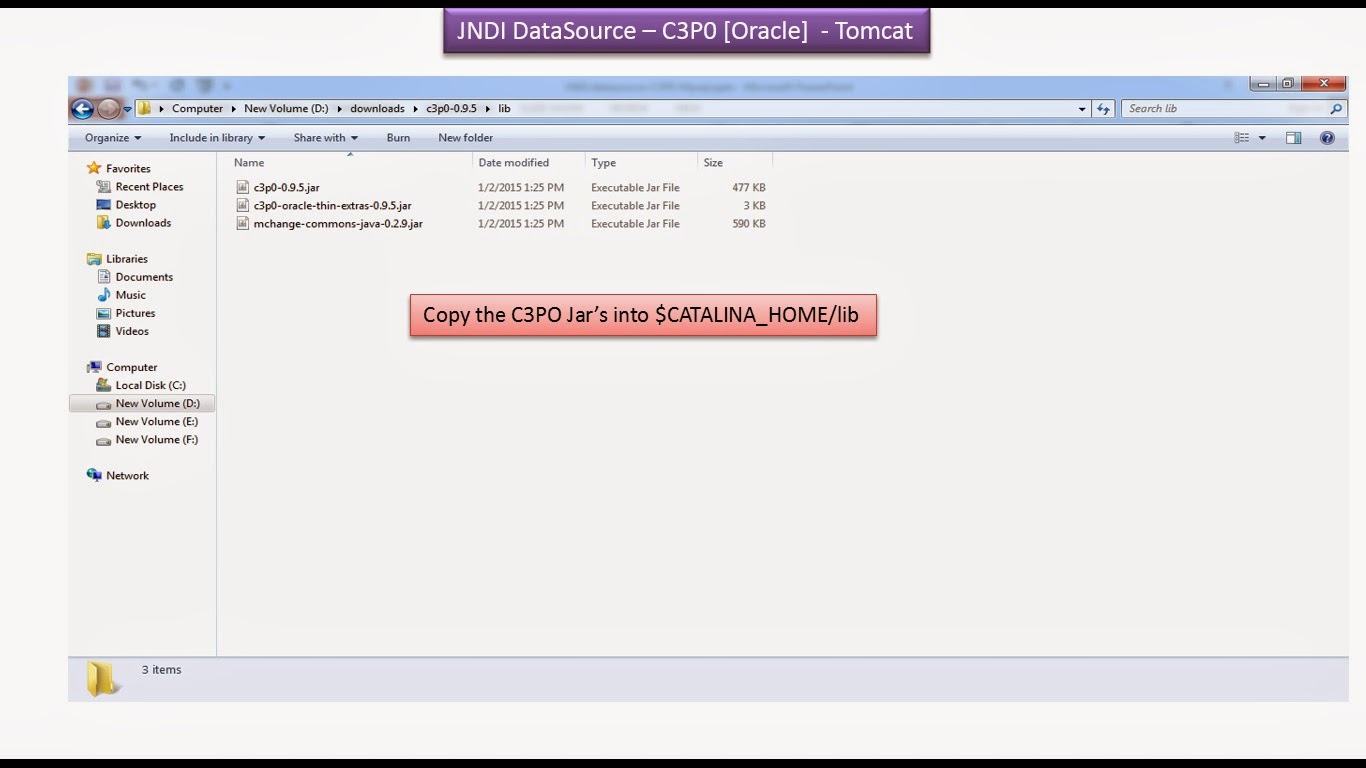1366x768 pixels.
Task: Open New Volume (E:) in sidebar
Action: 157,422
